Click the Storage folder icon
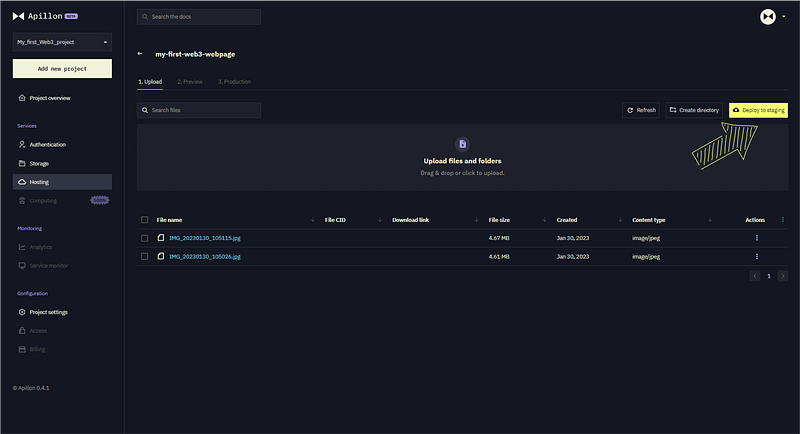This screenshot has height=434, width=800. click(22, 163)
